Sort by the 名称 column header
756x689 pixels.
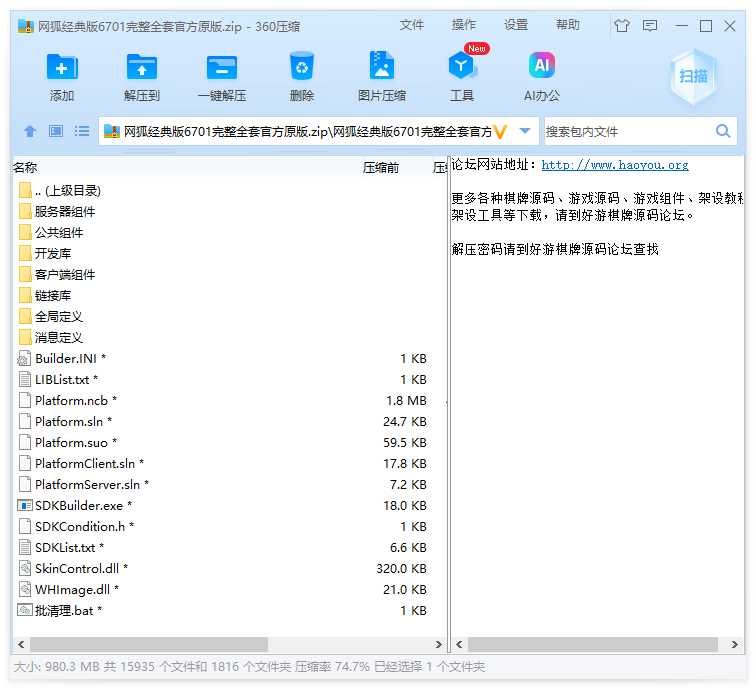pos(25,167)
